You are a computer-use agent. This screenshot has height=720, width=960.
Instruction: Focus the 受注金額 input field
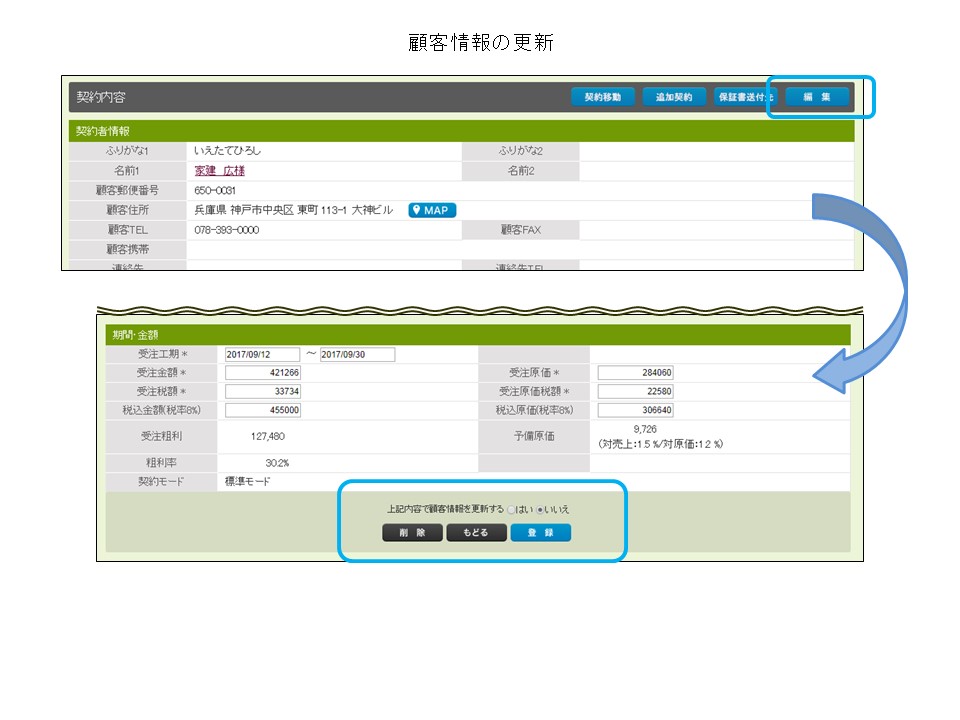tap(262, 373)
